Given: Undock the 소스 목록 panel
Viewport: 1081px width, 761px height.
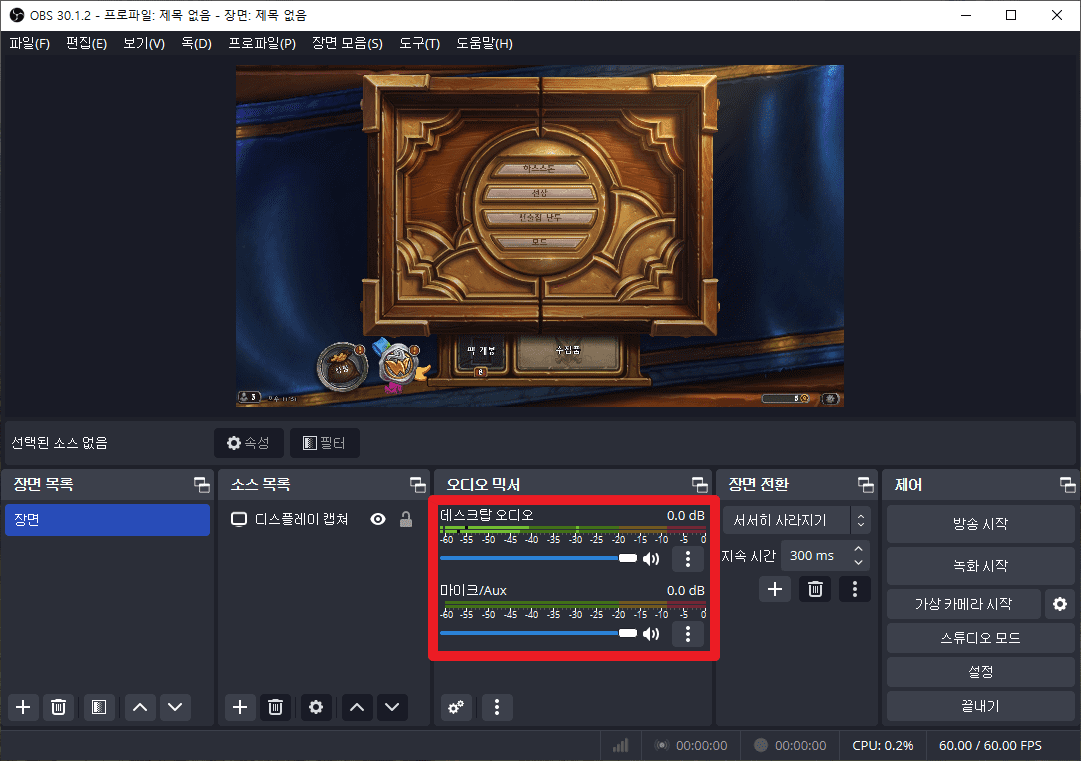Looking at the screenshot, I should coord(417,485).
